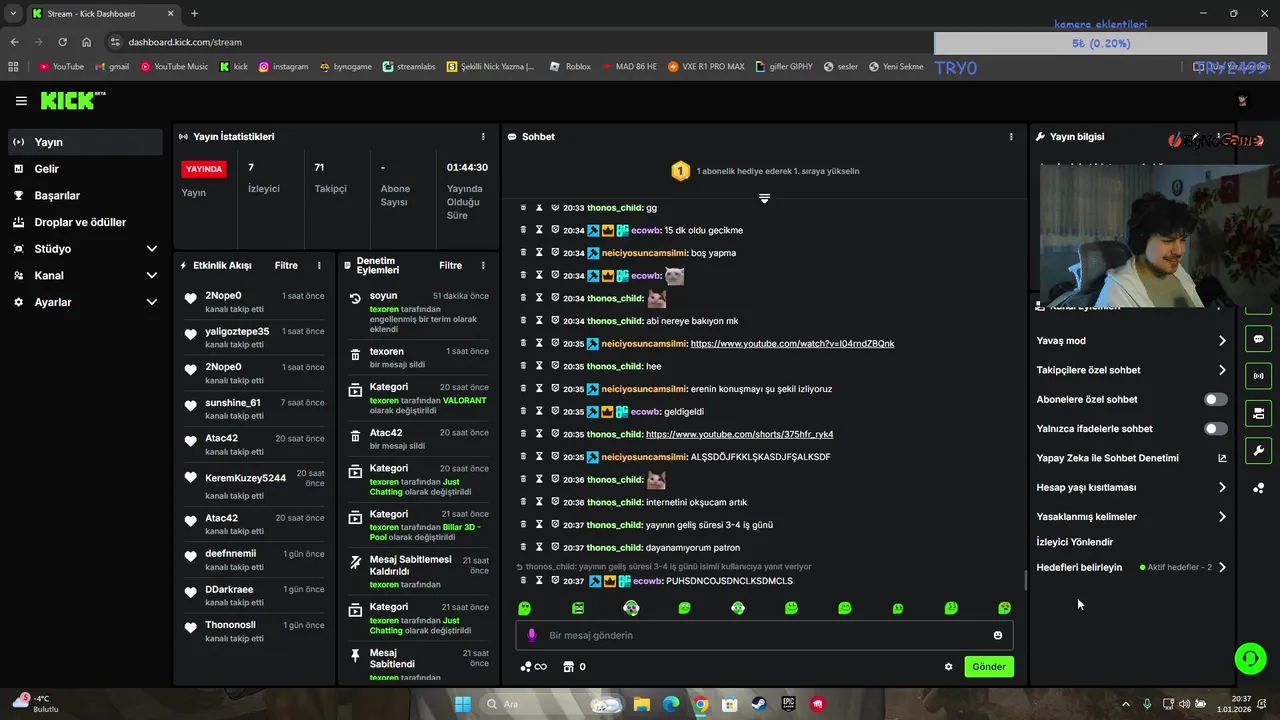Click the camera icon in the right sidebar

pos(1258,413)
